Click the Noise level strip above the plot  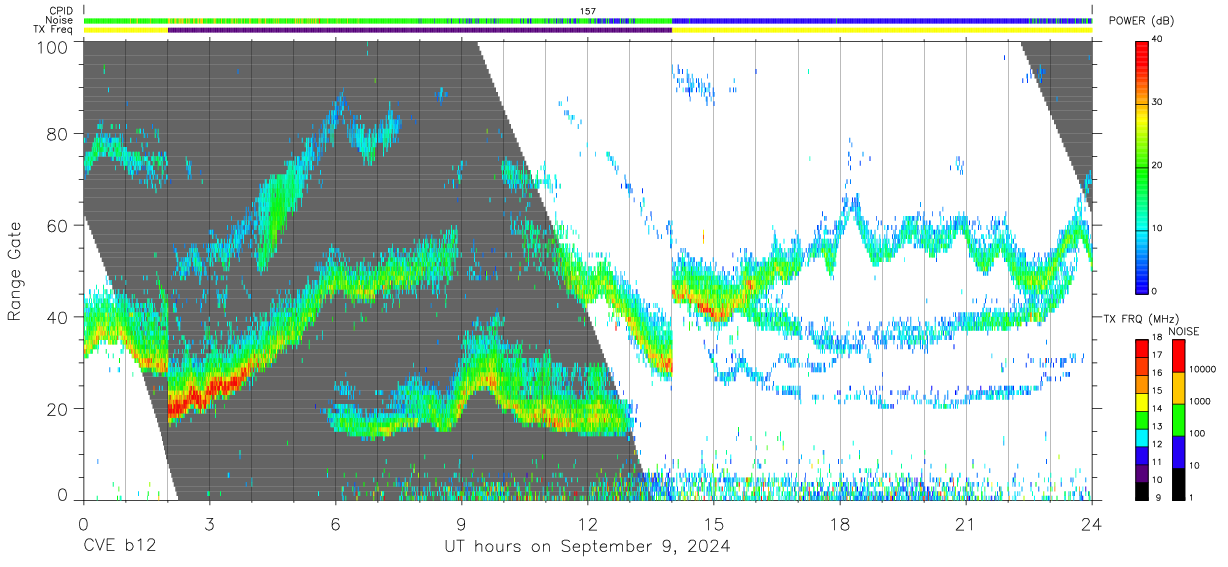pyautogui.click(x=587, y=20)
